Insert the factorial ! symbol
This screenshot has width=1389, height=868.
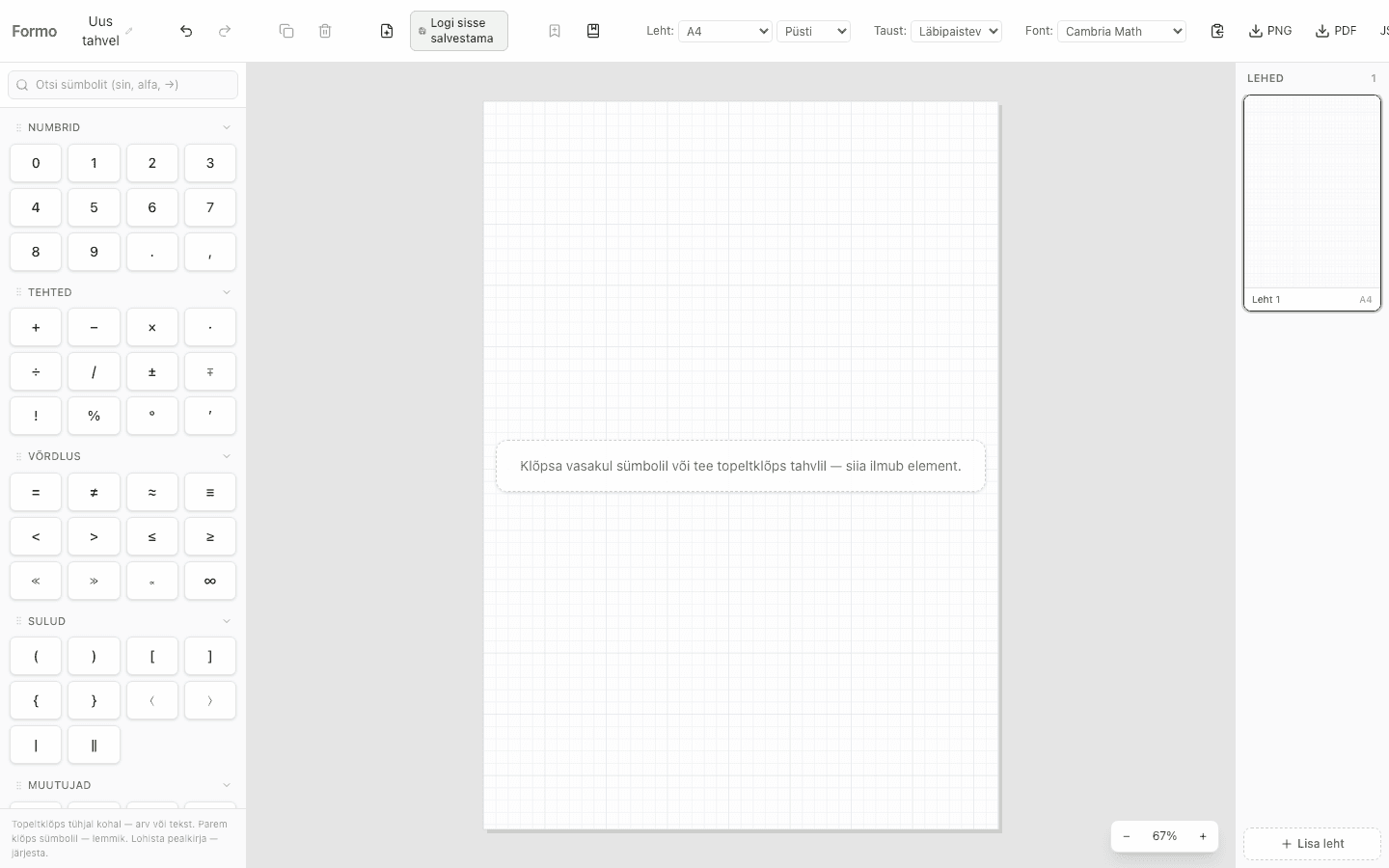[x=36, y=416]
